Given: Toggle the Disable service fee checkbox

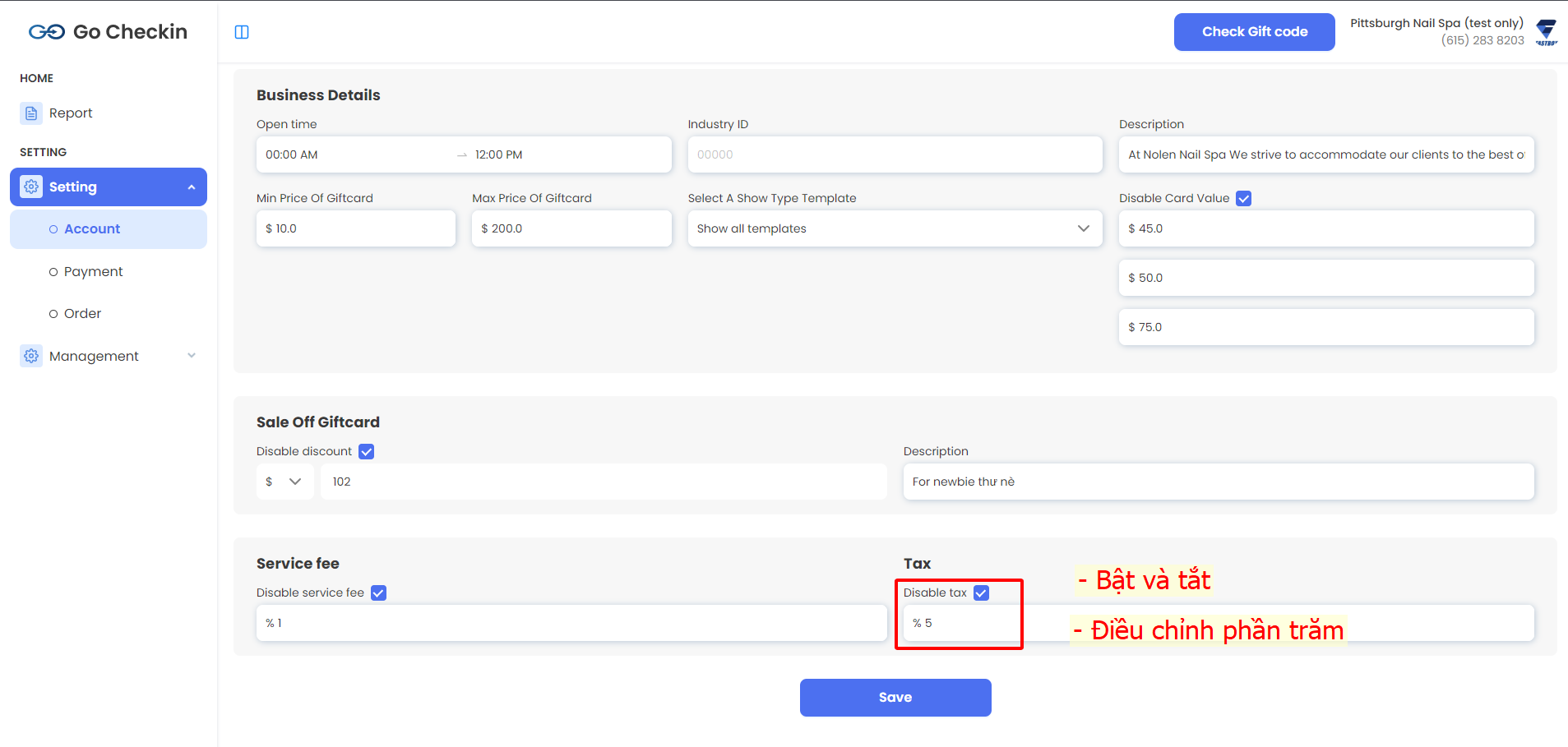Looking at the screenshot, I should click(x=378, y=593).
